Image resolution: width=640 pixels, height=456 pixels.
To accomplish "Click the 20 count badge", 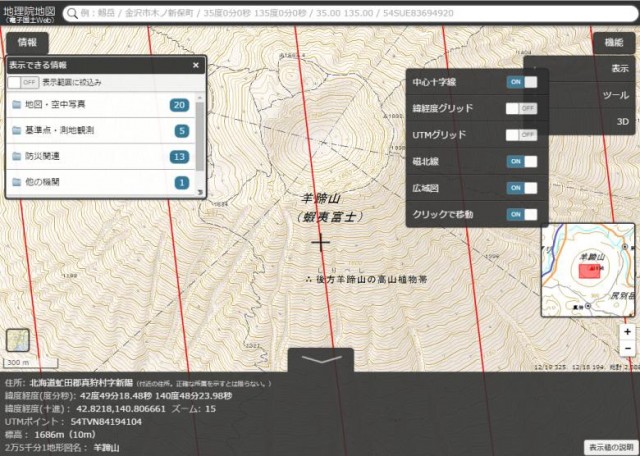I will coord(180,105).
